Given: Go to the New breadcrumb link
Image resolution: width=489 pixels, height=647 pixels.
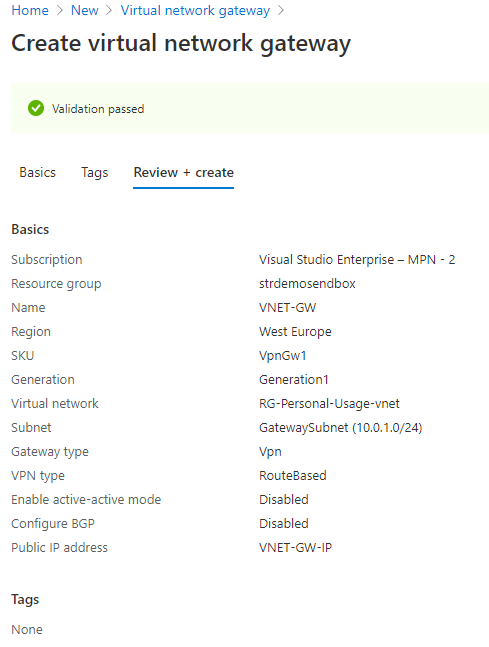Looking at the screenshot, I should pyautogui.click(x=85, y=10).
